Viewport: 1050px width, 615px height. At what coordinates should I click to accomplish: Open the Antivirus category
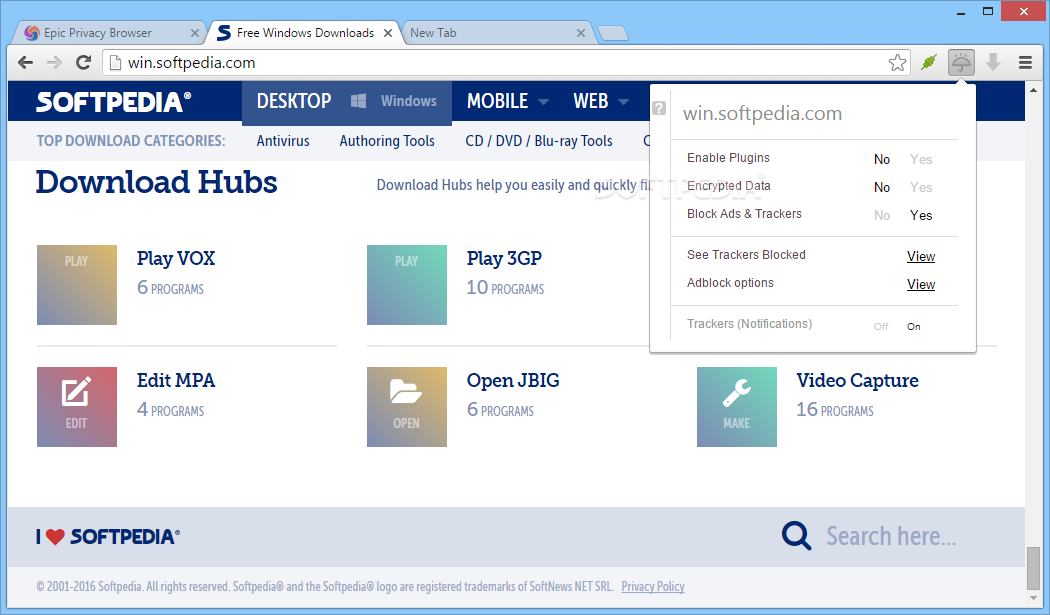283,141
